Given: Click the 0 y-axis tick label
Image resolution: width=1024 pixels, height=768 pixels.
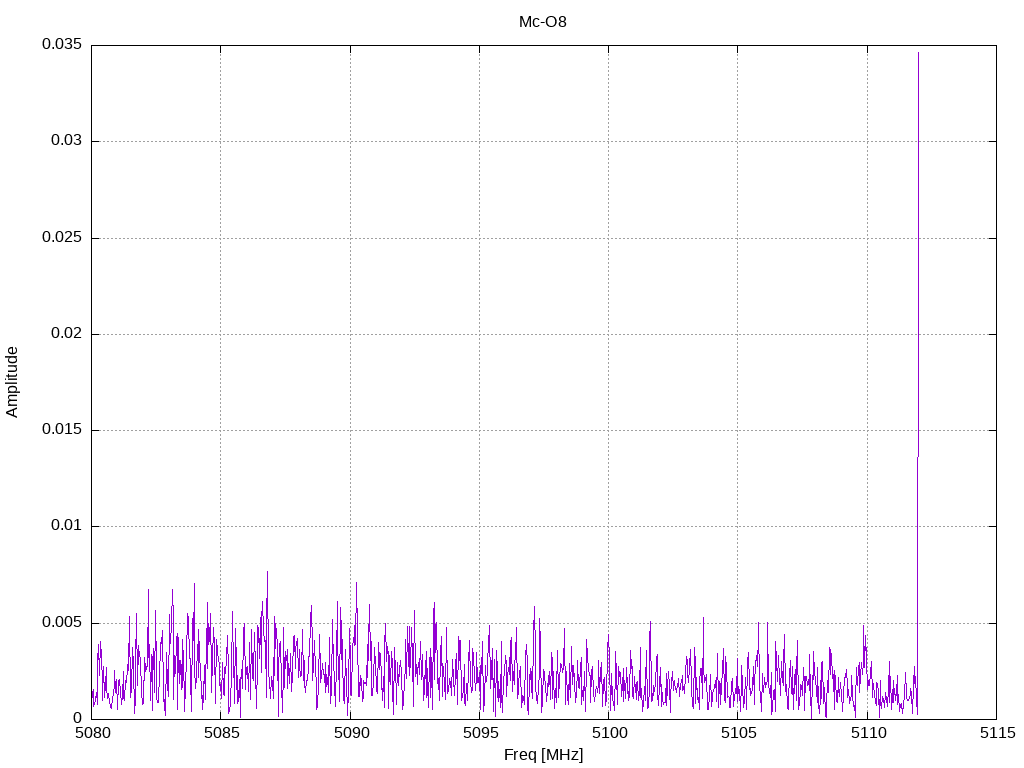Looking at the screenshot, I should (77, 718).
